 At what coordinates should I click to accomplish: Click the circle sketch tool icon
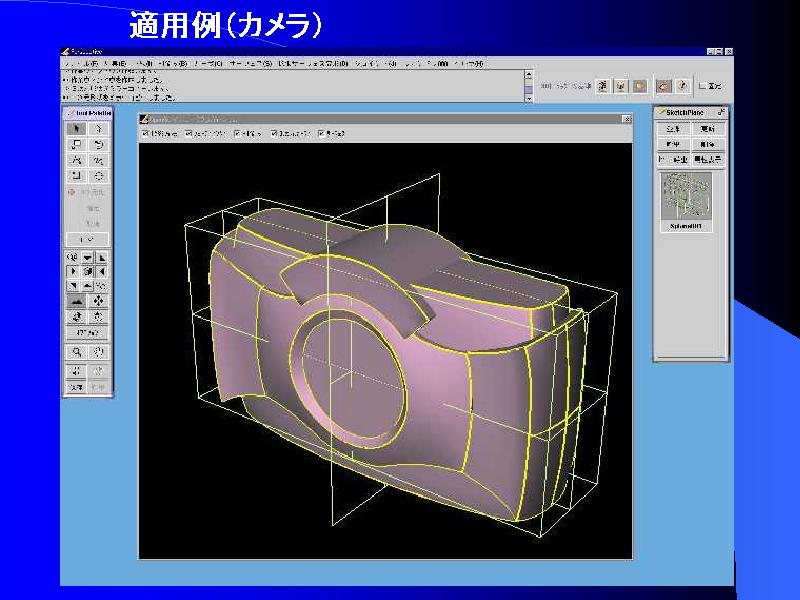[99, 176]
